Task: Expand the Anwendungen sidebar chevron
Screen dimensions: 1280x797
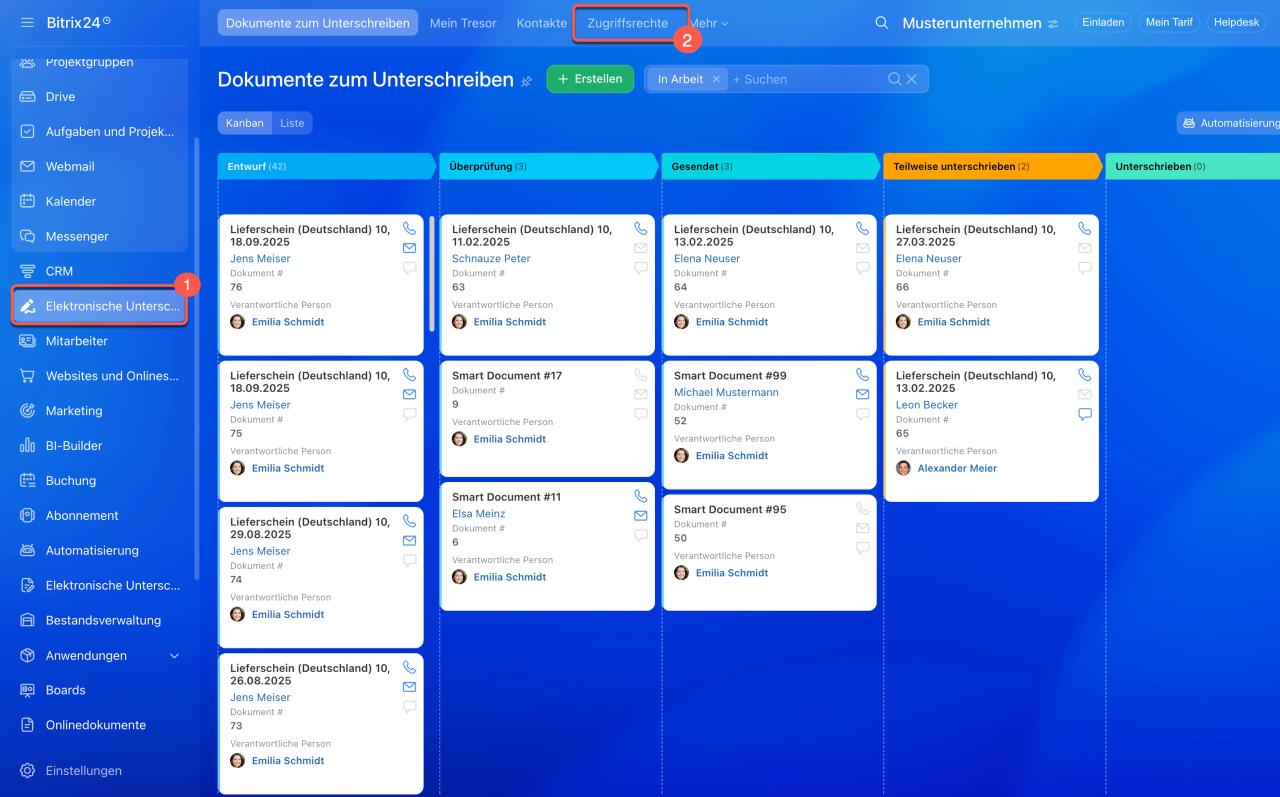Action: point(174,656)
